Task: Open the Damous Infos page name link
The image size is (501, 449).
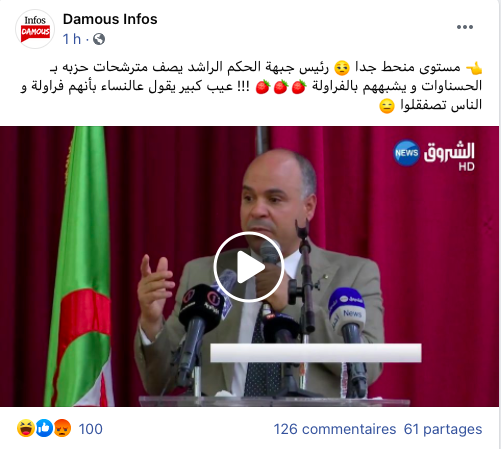Action: coord(110,19)
